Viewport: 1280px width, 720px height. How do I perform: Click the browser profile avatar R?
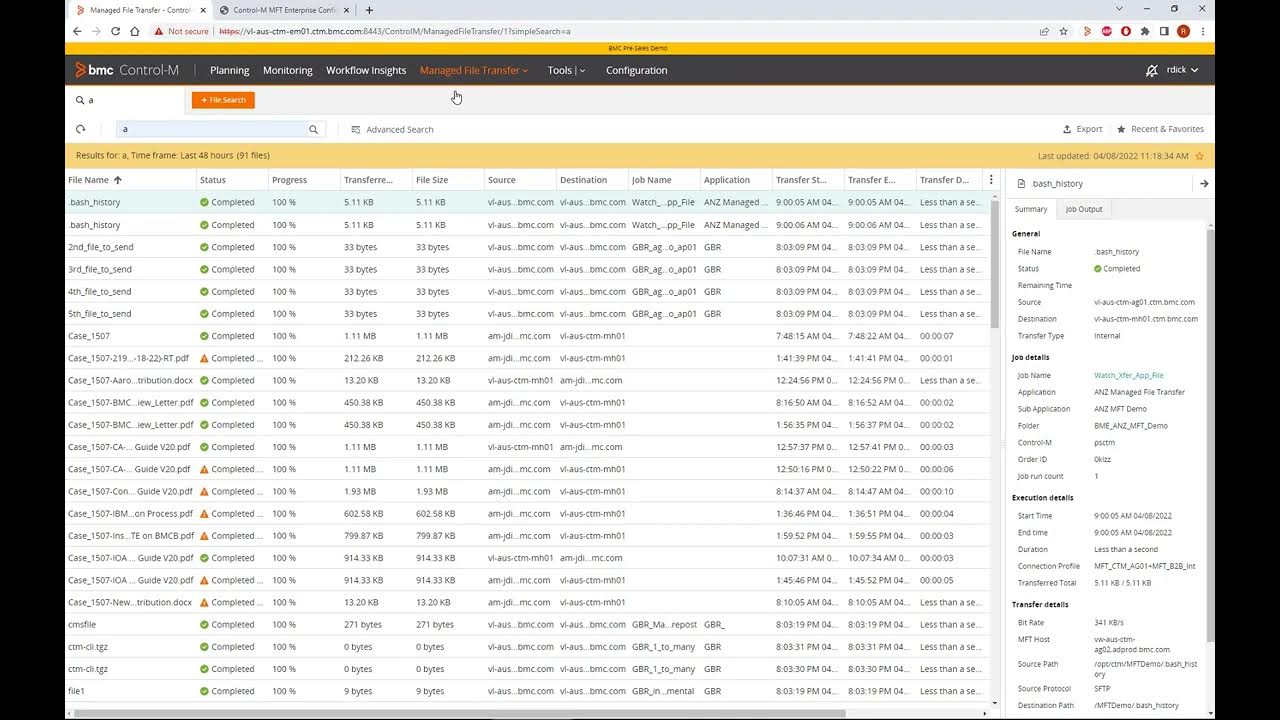(1184, 31)
